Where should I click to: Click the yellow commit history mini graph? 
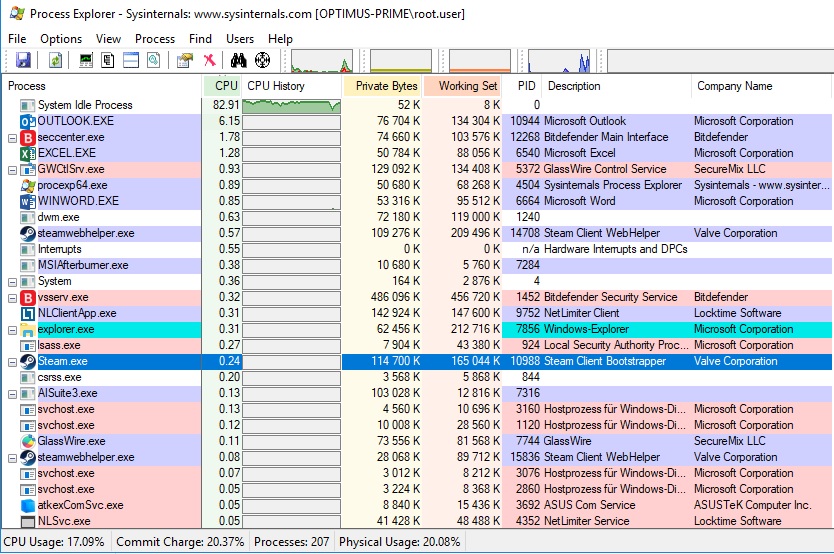tap(401, 61)
